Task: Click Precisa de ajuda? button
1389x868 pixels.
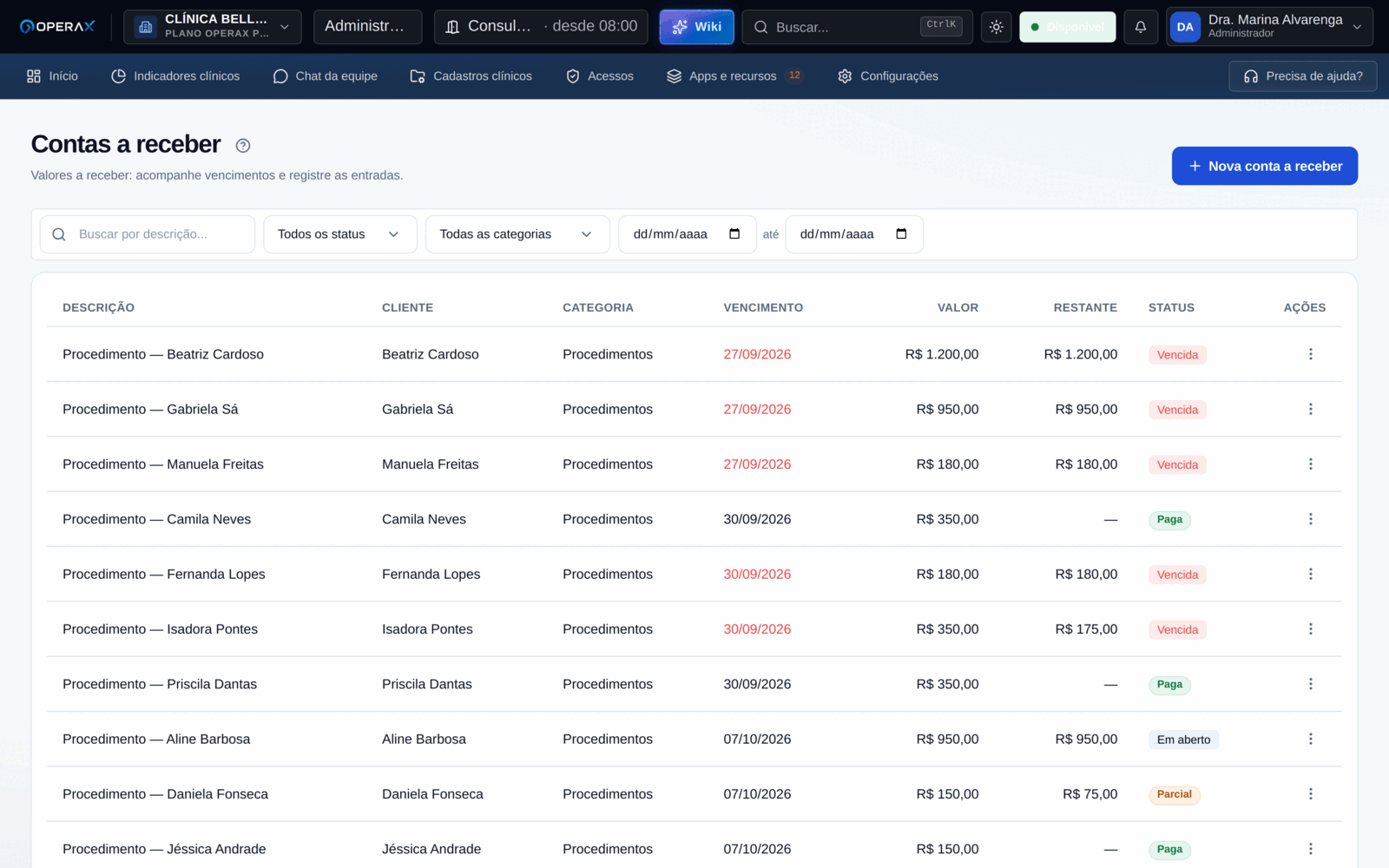Action: [x=1303, y=76]
